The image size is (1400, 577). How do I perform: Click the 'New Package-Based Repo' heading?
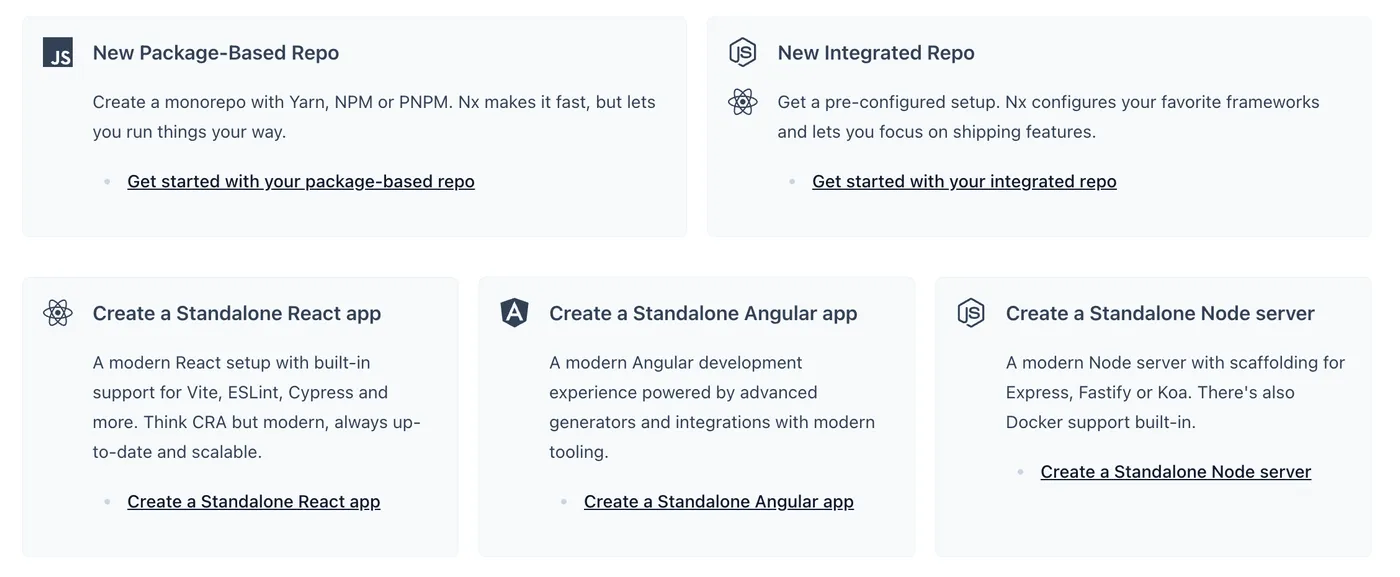pyautogui.click(x=215, y=53)
